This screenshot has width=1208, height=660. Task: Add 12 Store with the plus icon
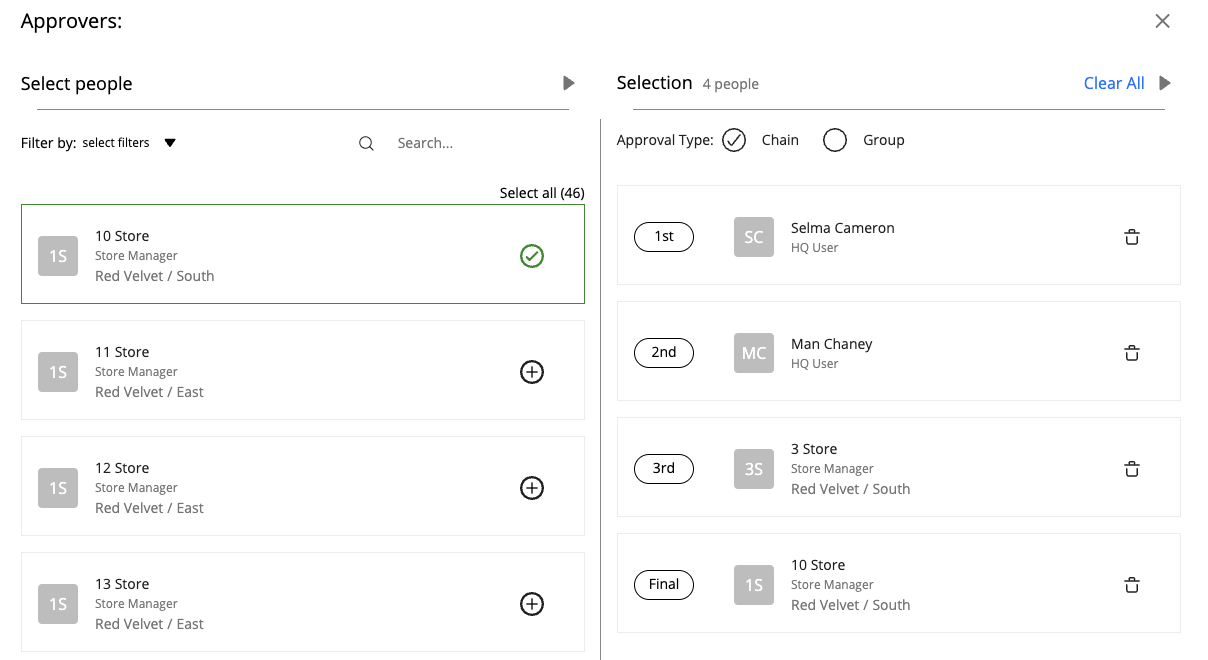(532, 488)
